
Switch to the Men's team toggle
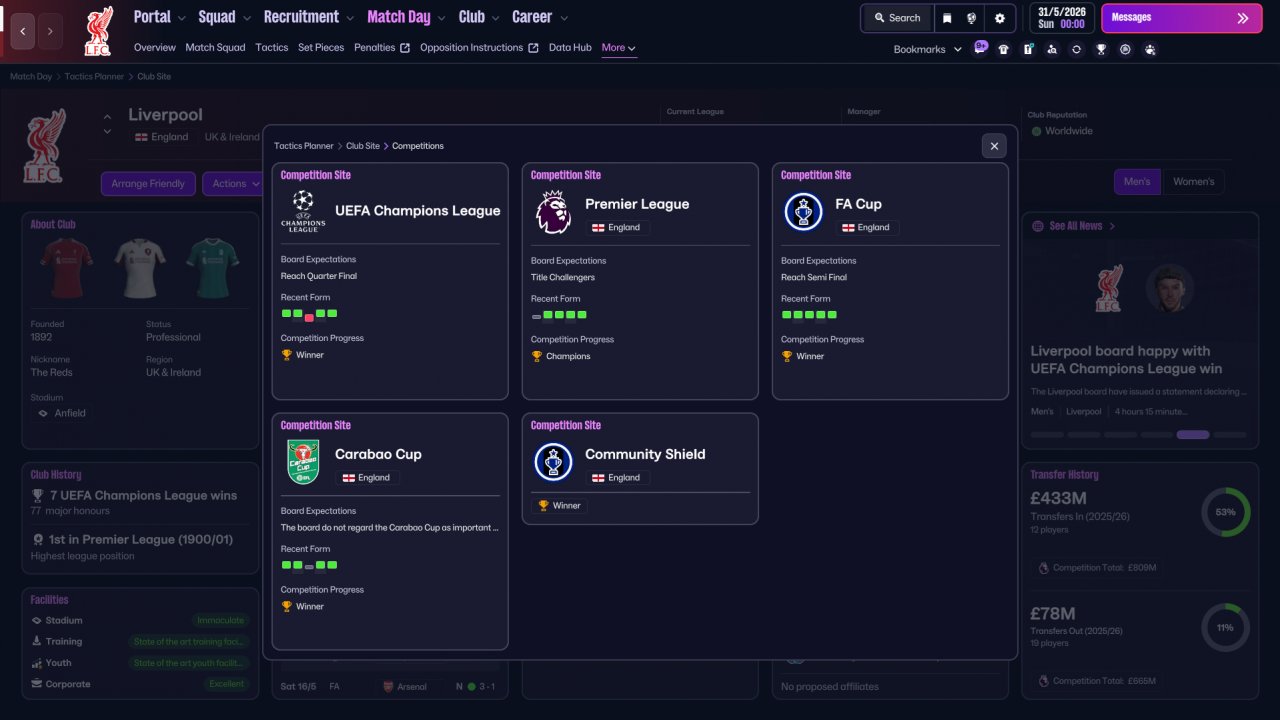point(1137,182)
